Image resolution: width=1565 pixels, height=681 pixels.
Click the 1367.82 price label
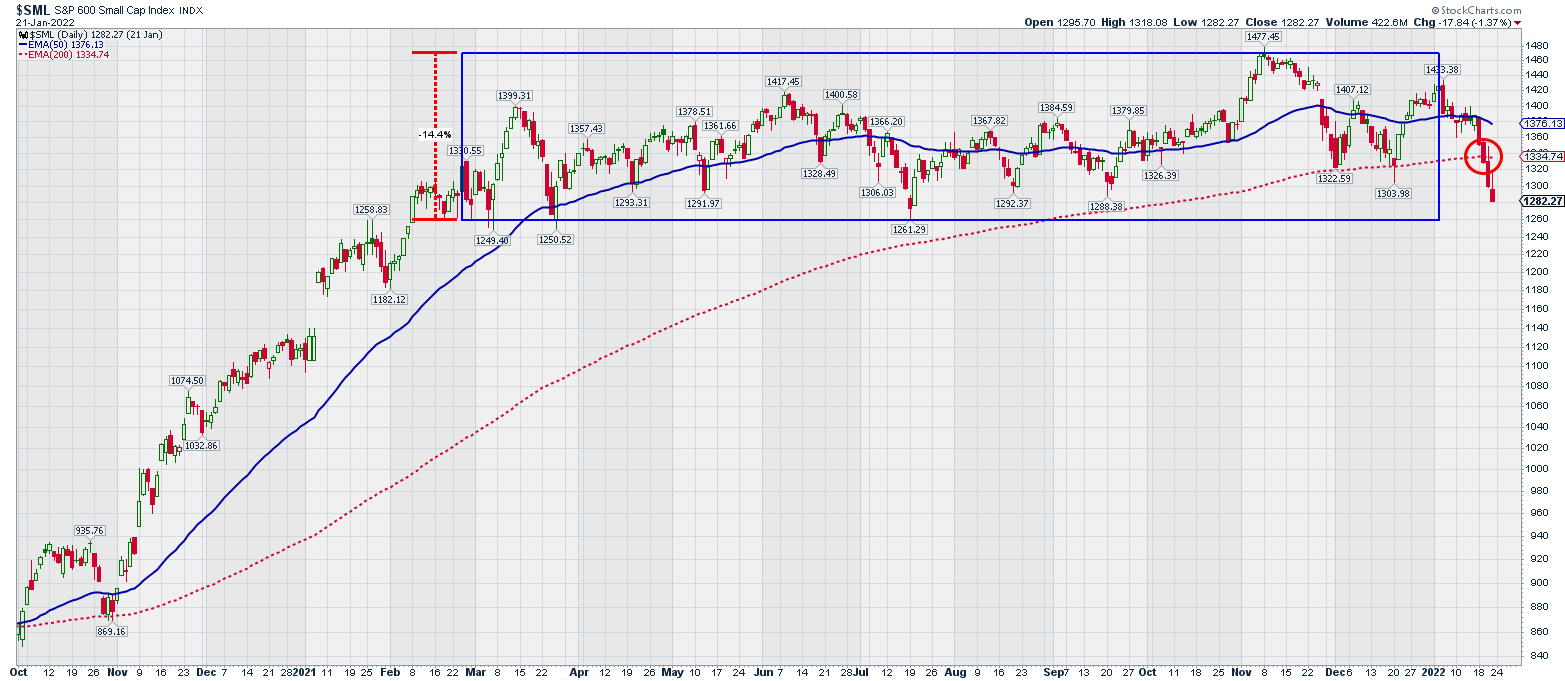(988, 120)
